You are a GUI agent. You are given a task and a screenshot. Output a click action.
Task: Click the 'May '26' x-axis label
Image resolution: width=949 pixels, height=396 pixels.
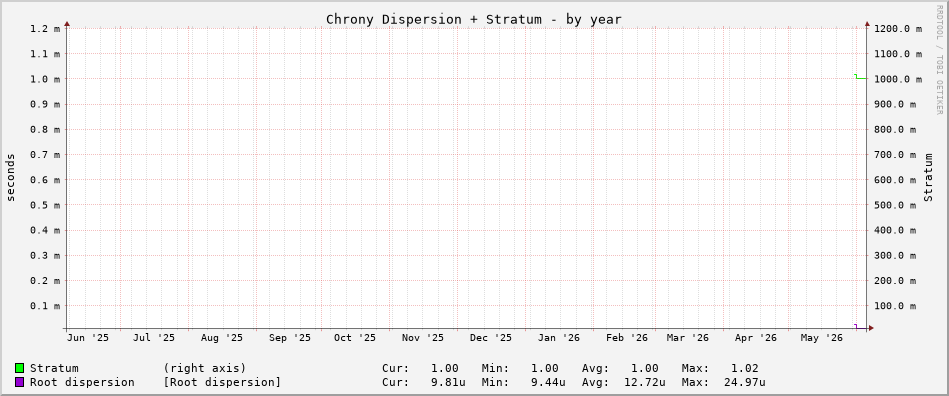(821, 338)
